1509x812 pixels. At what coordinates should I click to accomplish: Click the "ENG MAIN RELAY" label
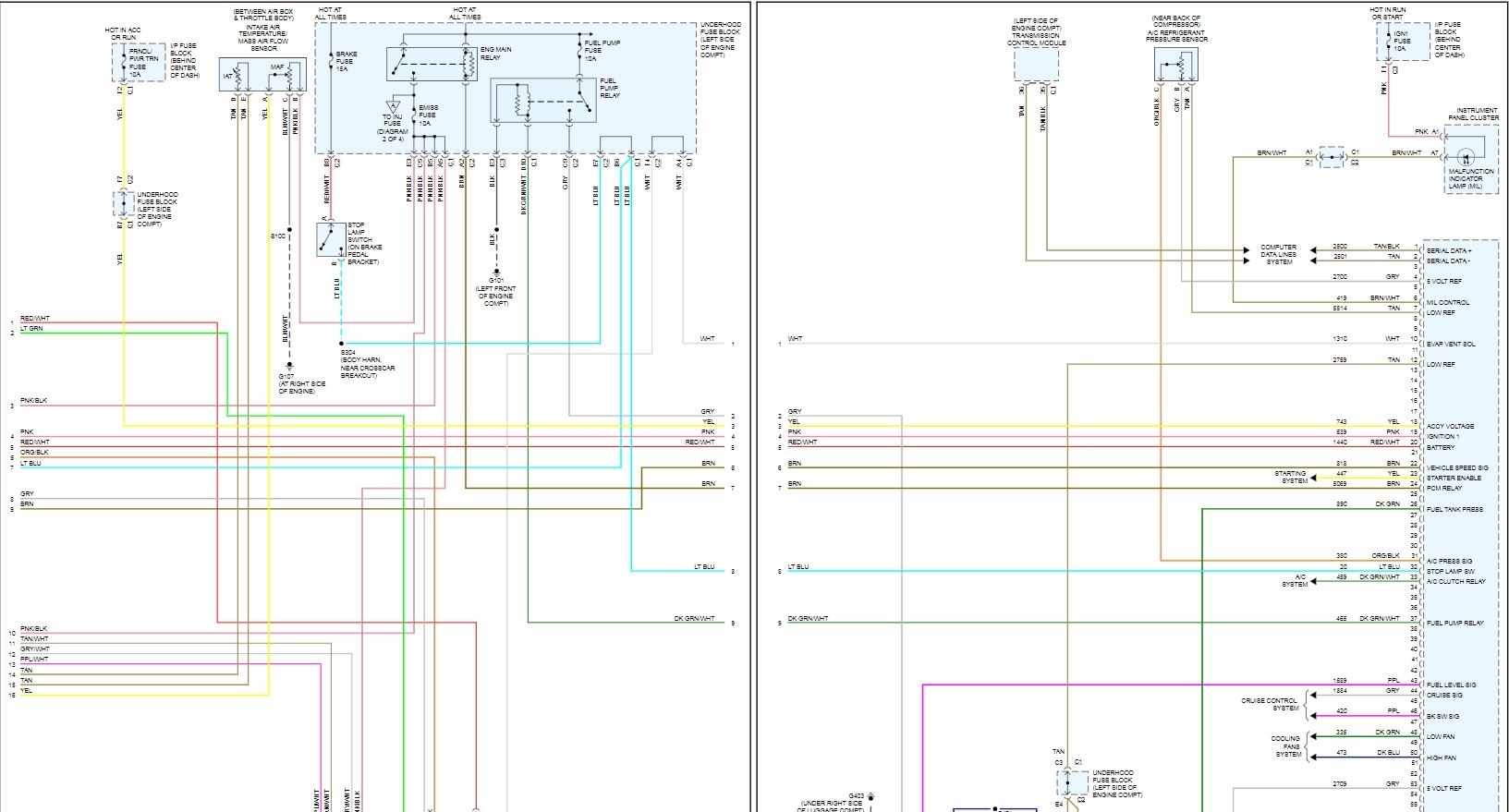[496, 54]
